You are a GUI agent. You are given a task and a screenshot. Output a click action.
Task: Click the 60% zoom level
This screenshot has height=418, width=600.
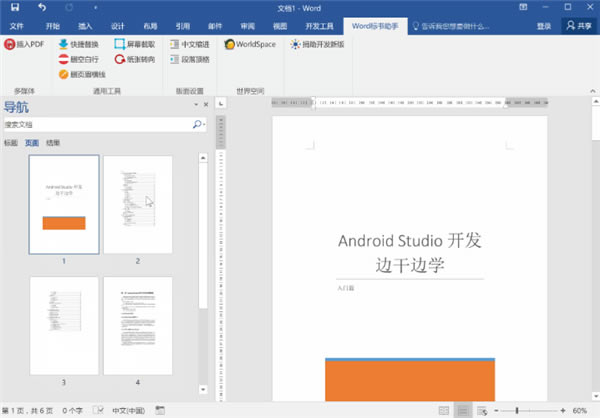coord(580,411)
